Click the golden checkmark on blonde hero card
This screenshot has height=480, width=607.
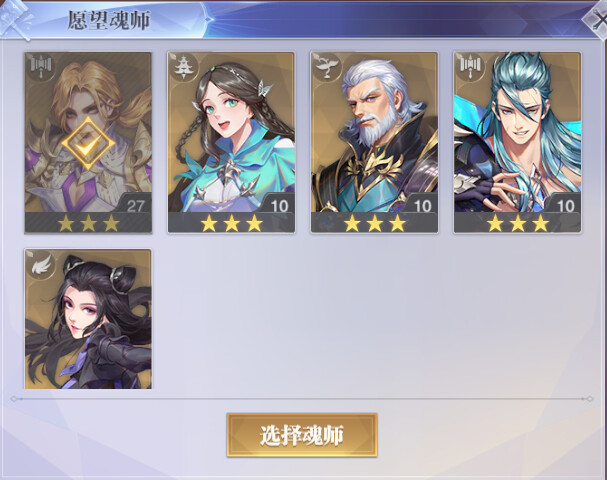pyautogui.click(x=88, y=143)
